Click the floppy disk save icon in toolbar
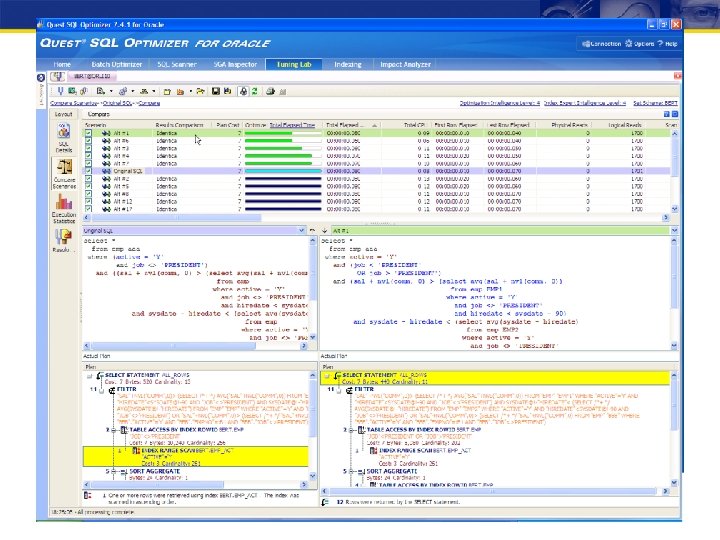This screenshot has height=540, width=720. tap(215, 91)
